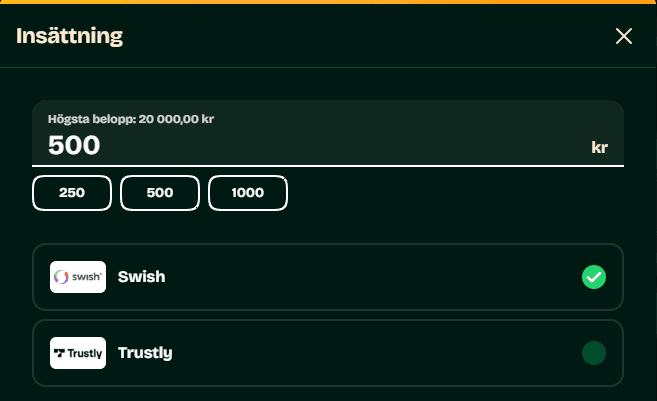Click the orange bar at the top edge

pyautogui.click(x=328, y=2)
